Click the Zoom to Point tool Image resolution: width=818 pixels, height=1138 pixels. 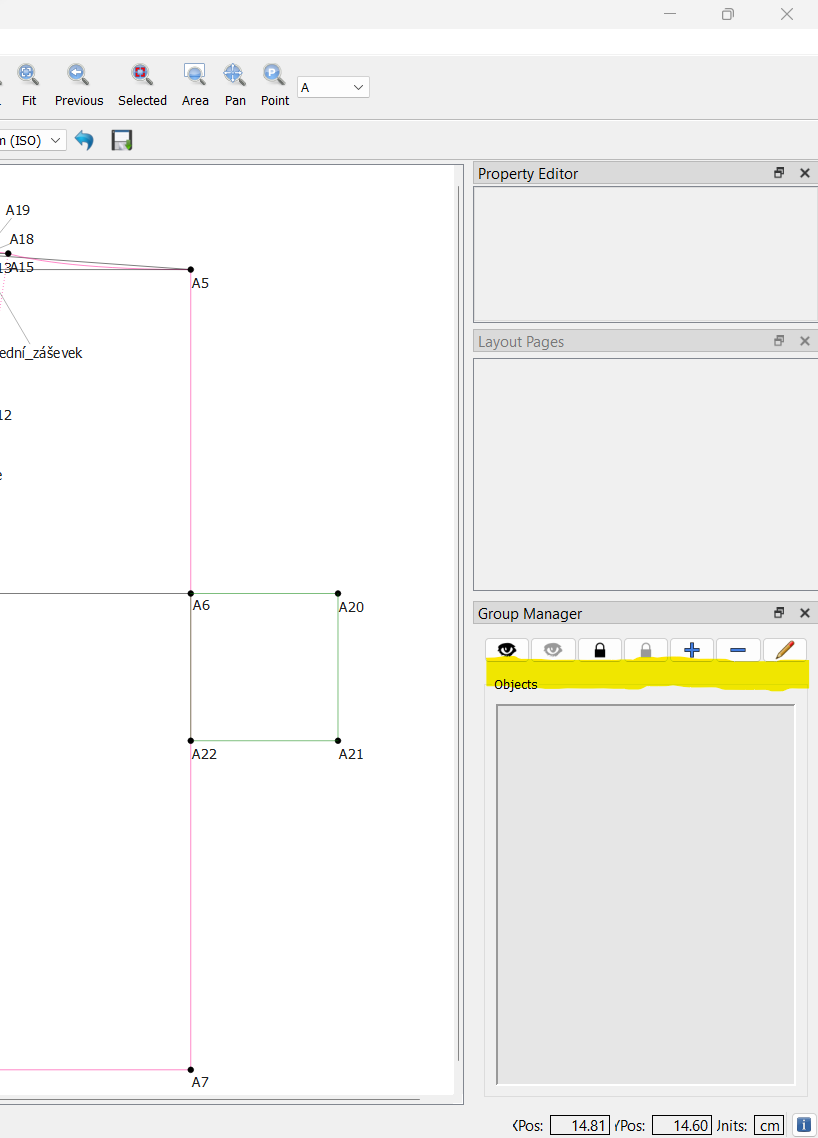click(x=274, y=84)
